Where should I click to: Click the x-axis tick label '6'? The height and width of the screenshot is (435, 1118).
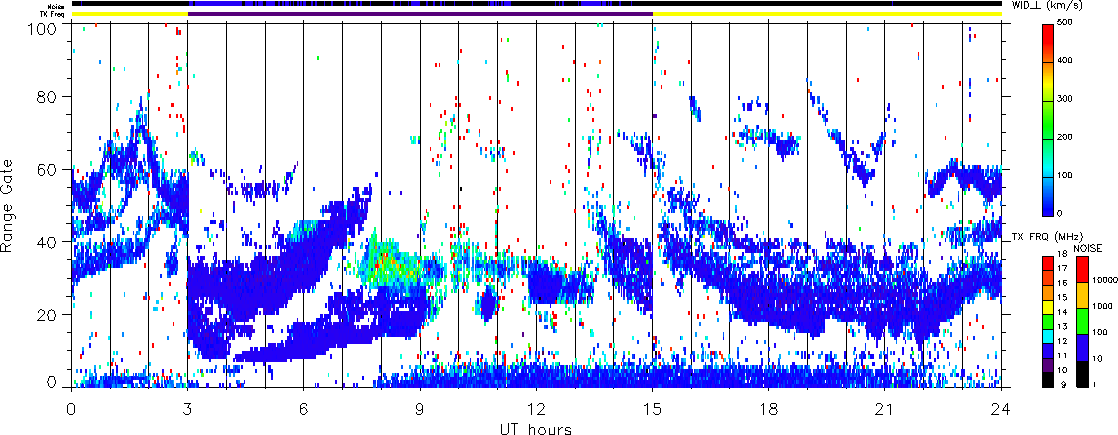pos(304,408)
